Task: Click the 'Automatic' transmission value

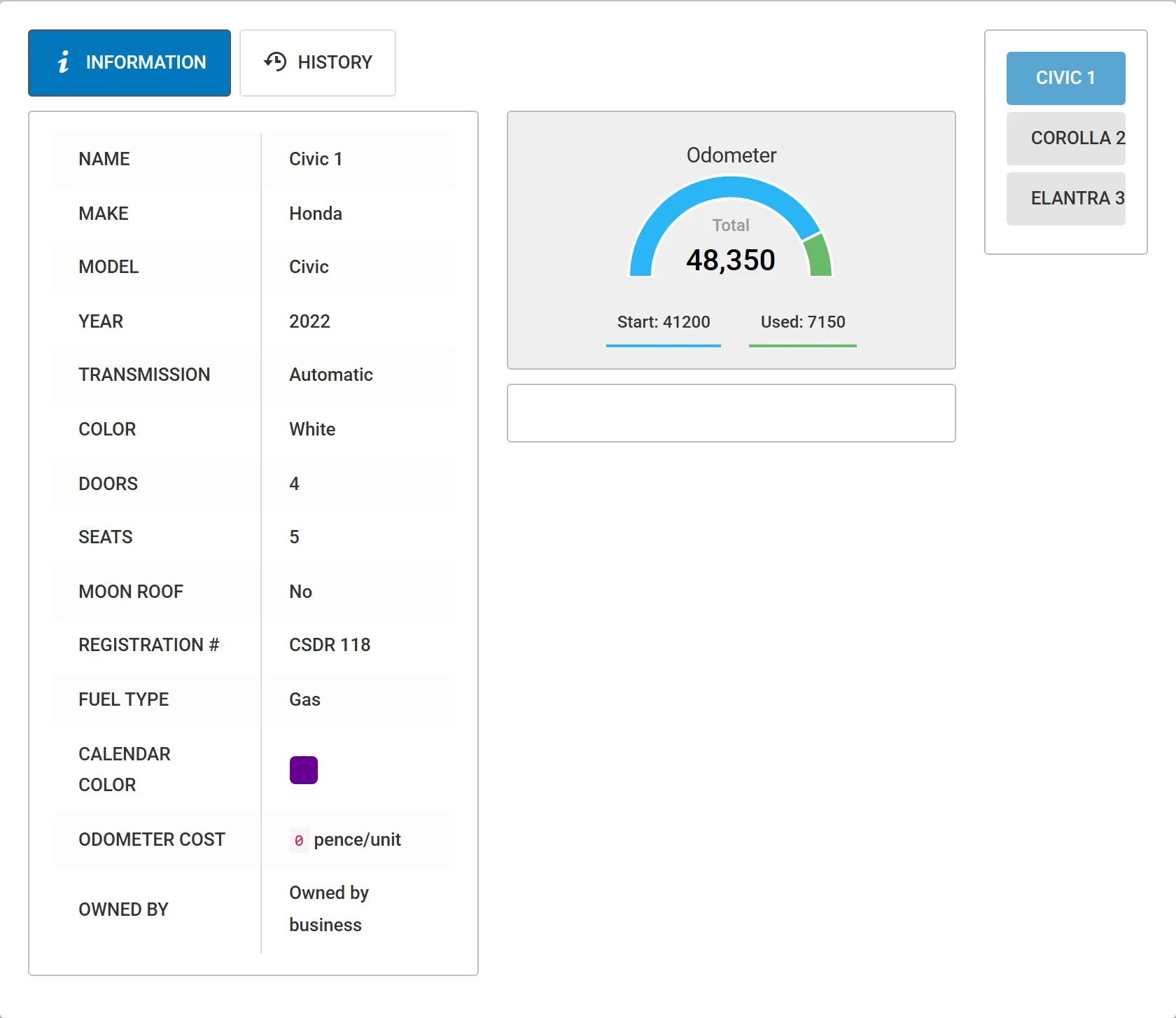Action: tap(331, 375)
